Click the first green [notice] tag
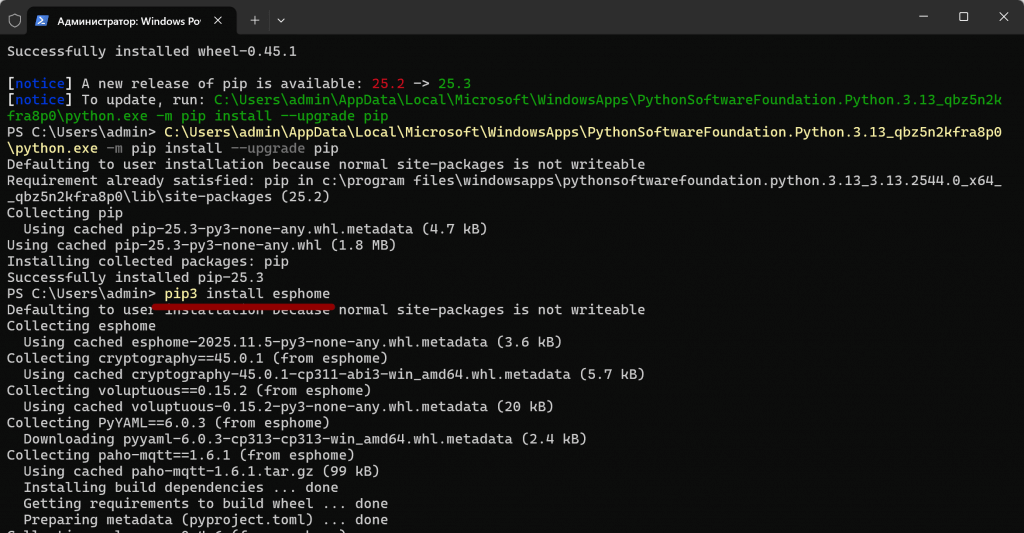 coord(38,83)
